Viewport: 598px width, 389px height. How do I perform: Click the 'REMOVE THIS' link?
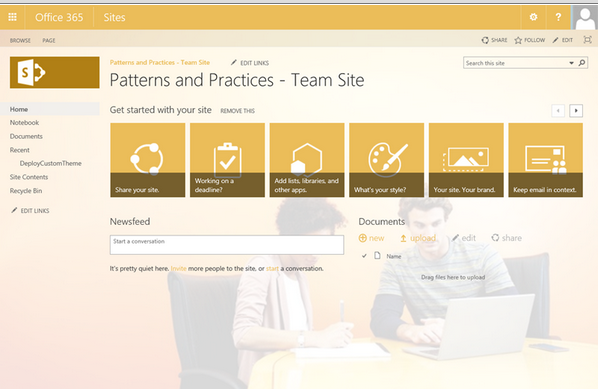238,111
